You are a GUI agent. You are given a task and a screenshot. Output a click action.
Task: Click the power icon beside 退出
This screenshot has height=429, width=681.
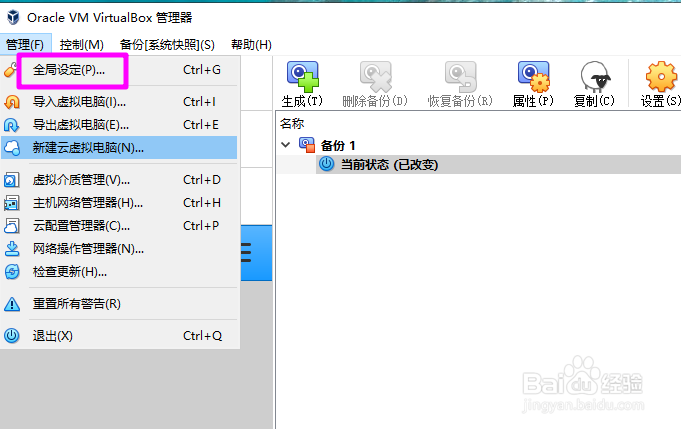[x=12, y=336]
